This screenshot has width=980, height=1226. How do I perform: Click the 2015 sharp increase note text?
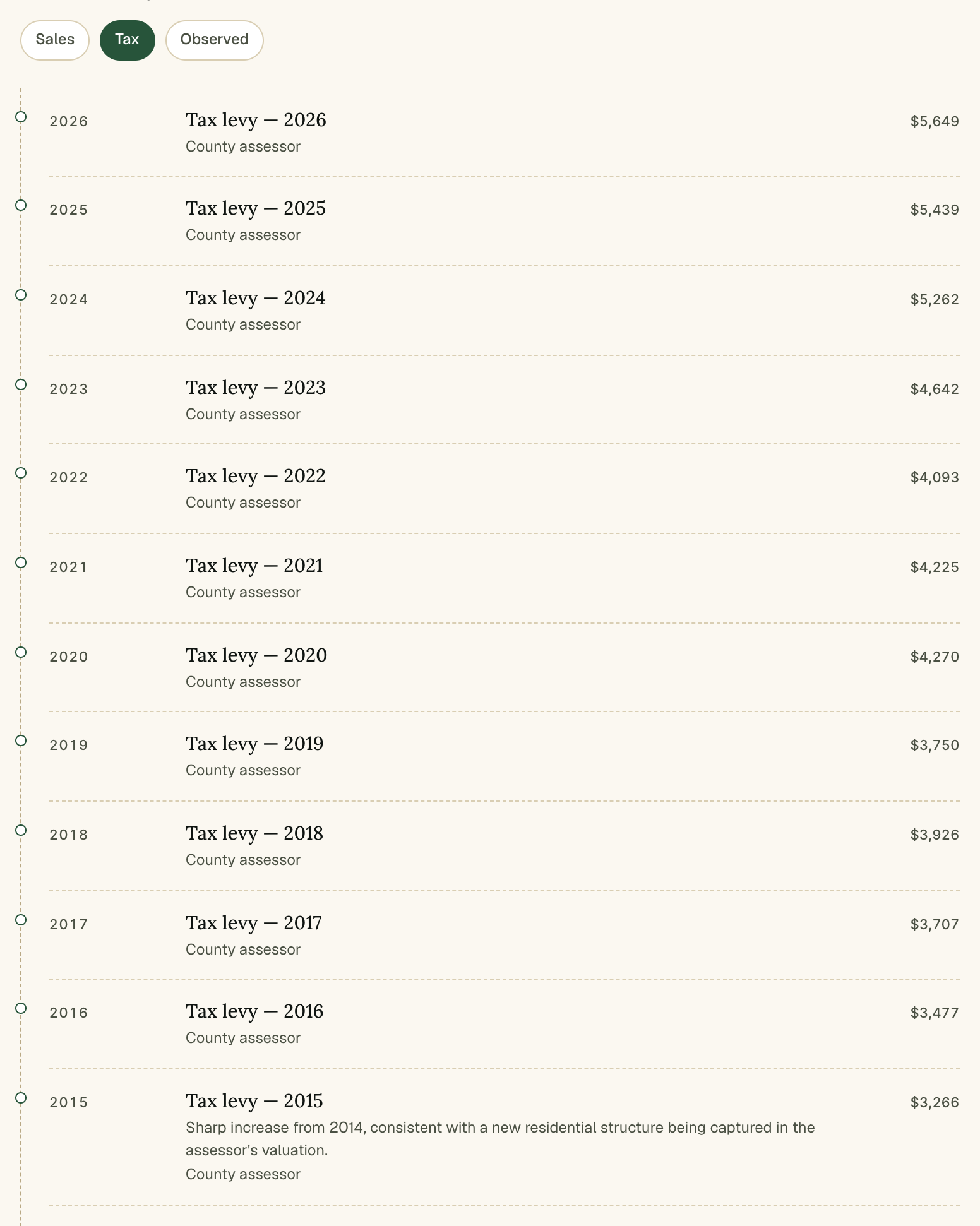pyautogui.click(x=500, y=1139)
